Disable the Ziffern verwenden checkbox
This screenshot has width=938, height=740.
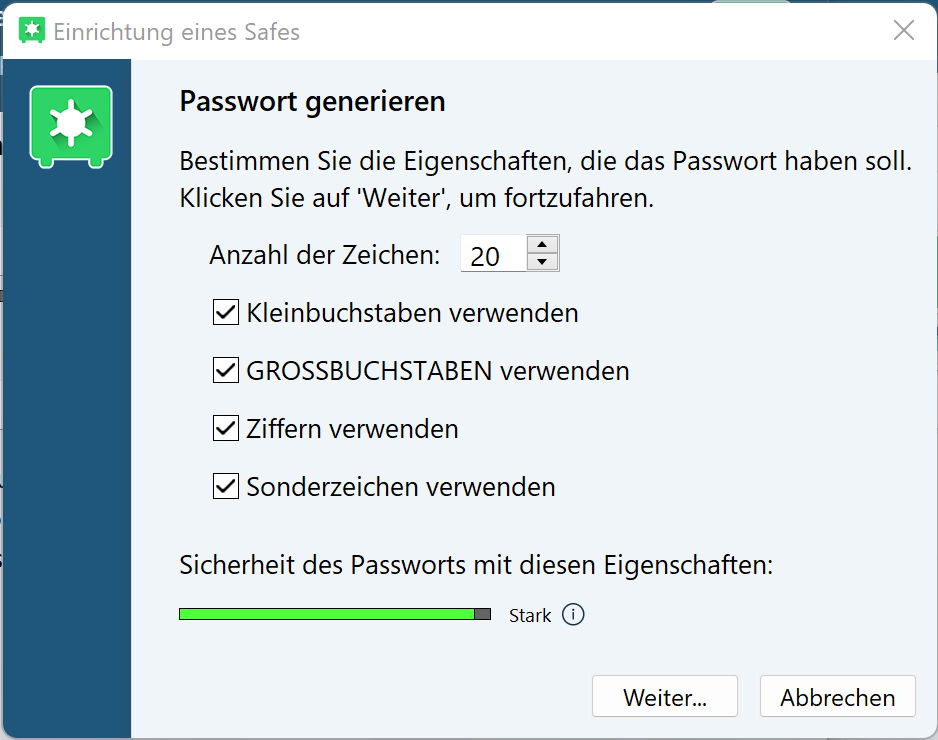point(225,429)
